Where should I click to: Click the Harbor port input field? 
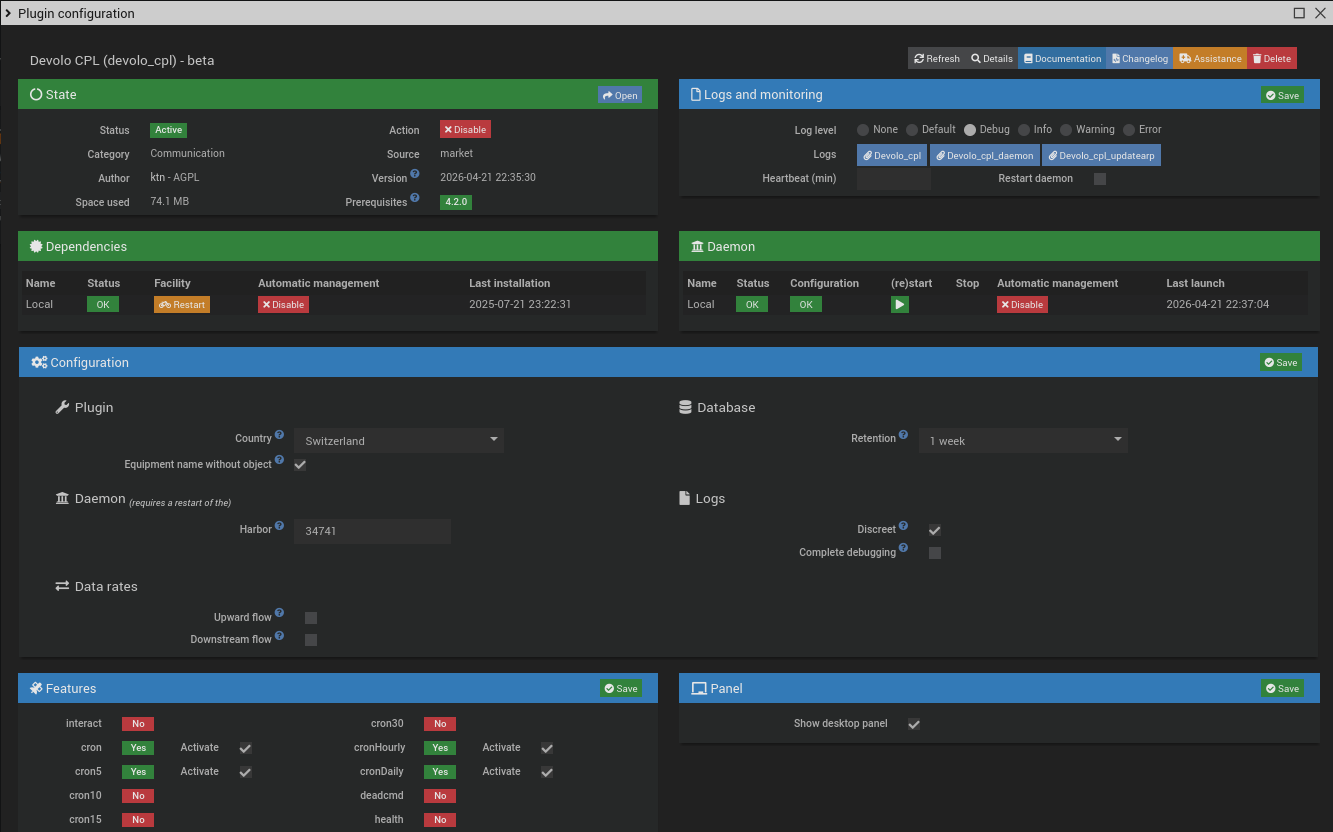coord(372,531)
